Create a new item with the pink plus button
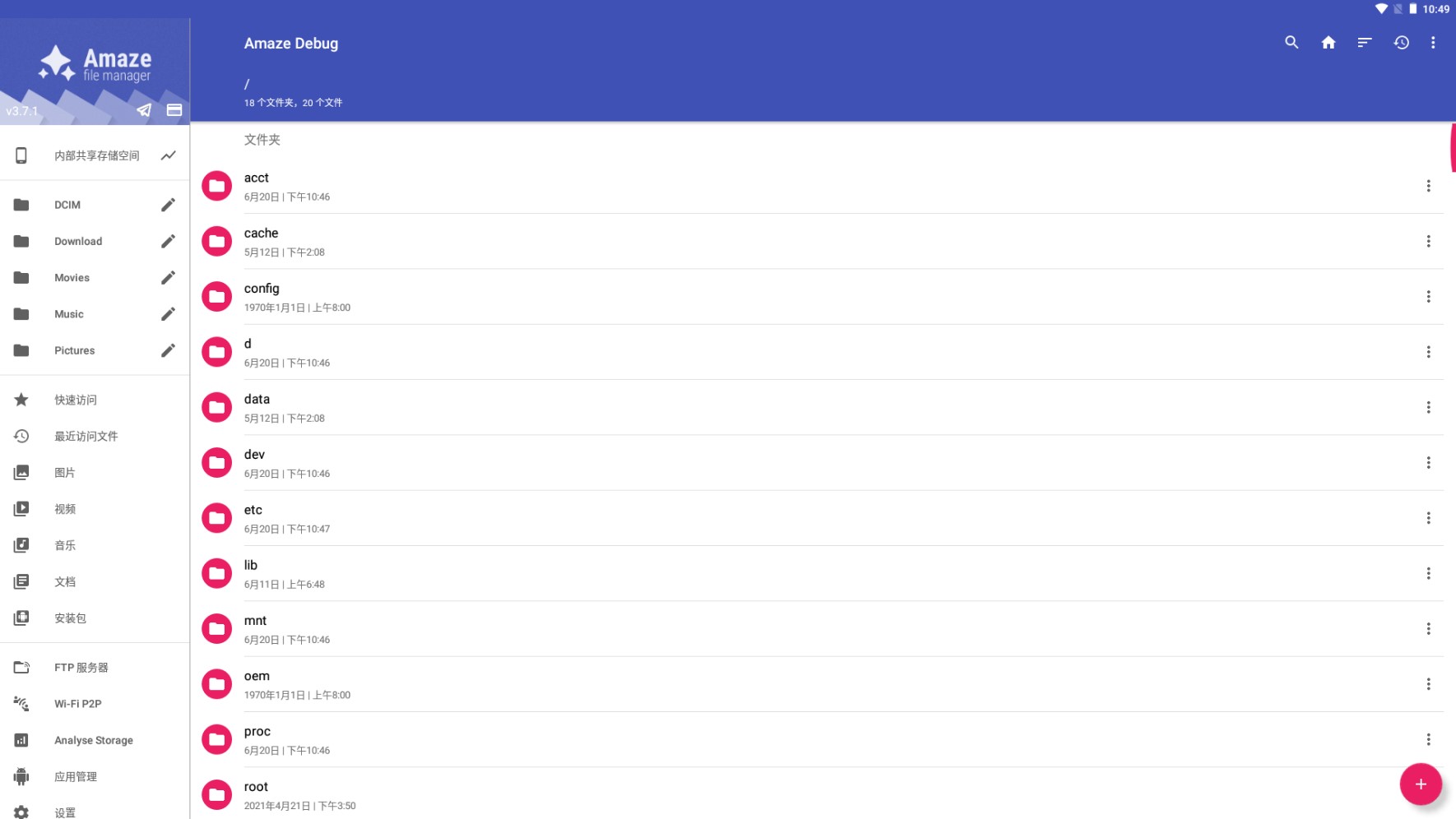This screenshot has width=1456, height=819. click(x=1421, y=784)
